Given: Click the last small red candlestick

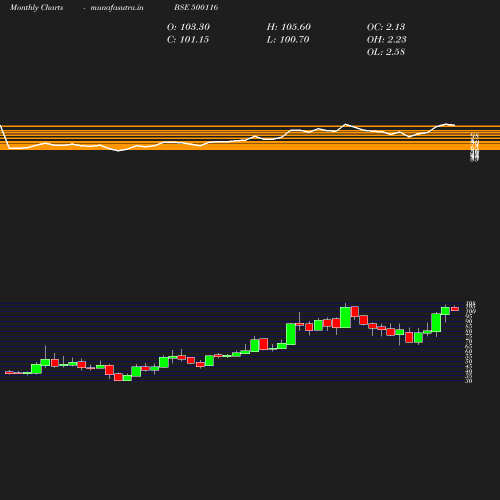Looking at the screenshot, I should [x=455, y=309].
